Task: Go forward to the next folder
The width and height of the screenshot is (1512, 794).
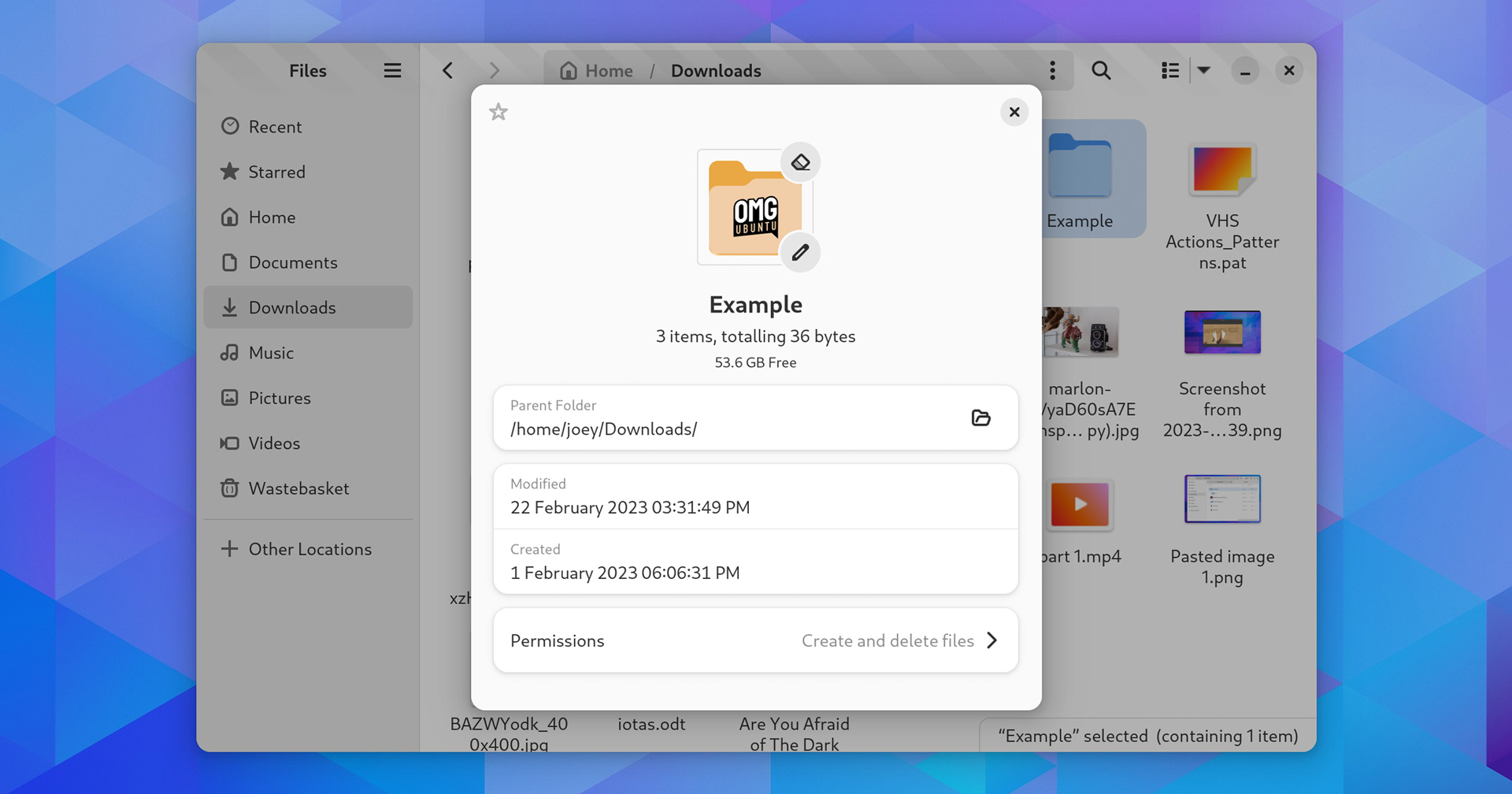Action: click(494, 71)
